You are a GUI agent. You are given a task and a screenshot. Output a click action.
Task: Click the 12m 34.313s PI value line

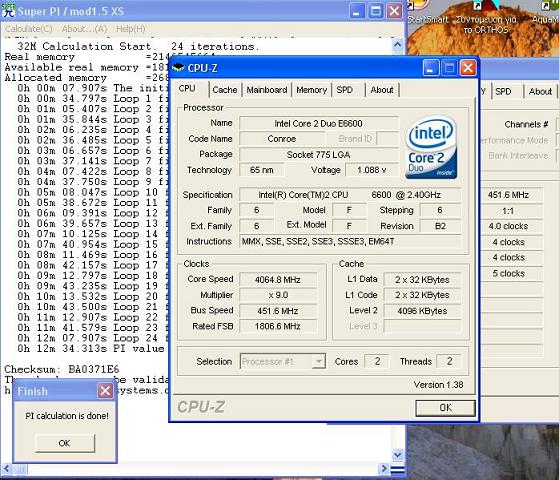(91, 348)
